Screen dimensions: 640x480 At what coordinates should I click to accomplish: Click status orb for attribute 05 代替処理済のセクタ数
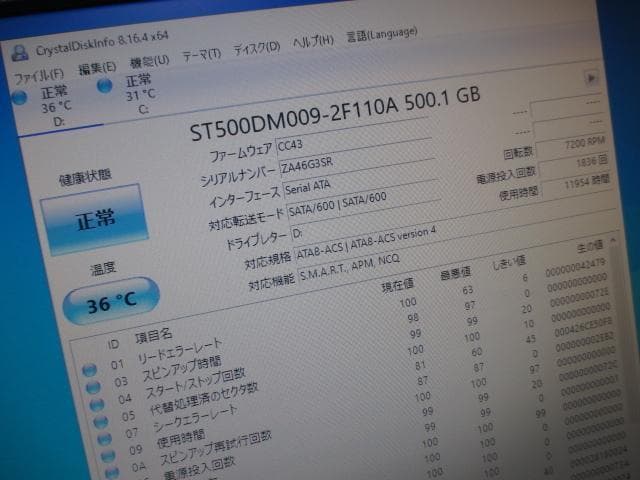pyautogui.click(x=100, y=421)
